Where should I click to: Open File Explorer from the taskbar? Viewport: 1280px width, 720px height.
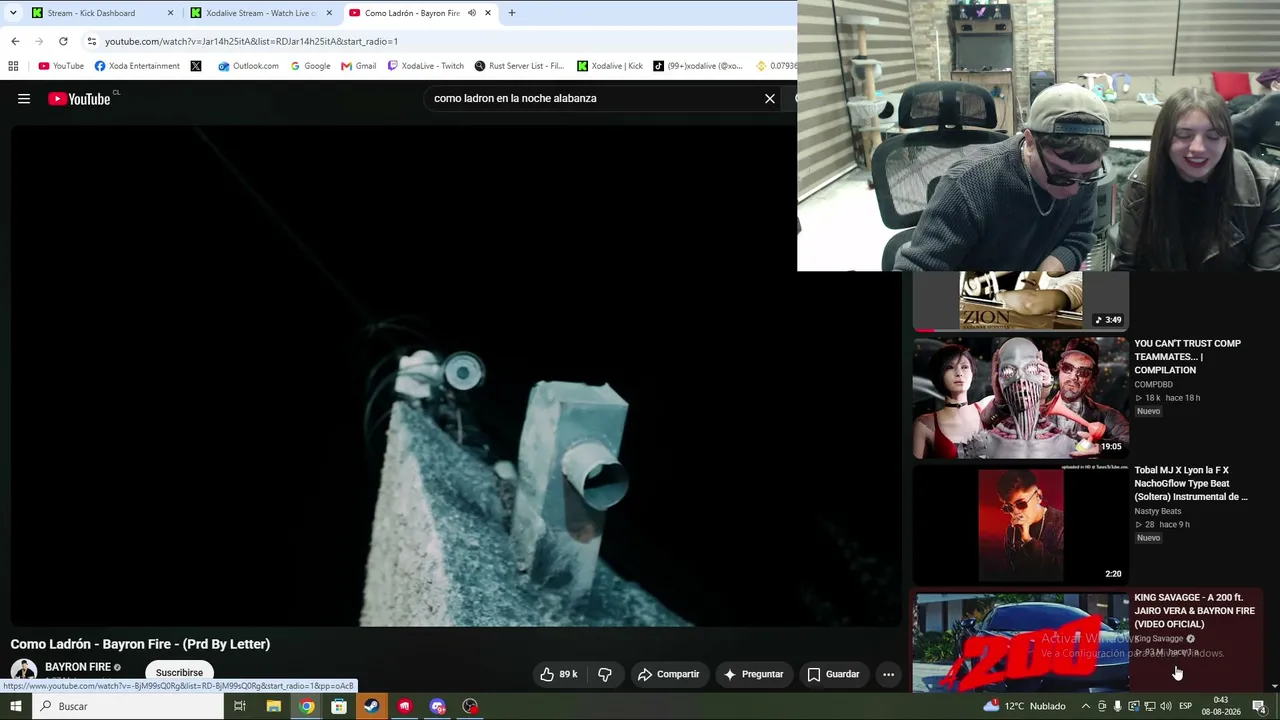click(273, 706)
